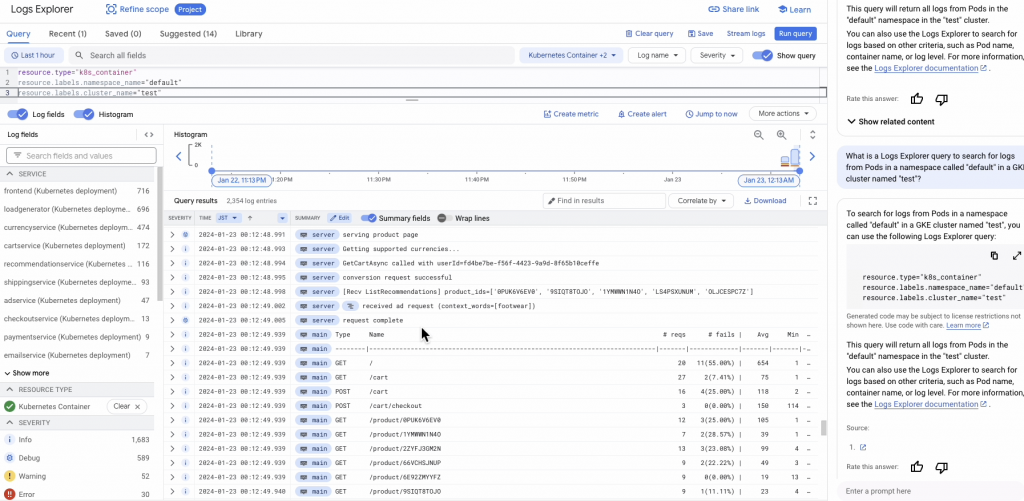Go to previous histogram time range
Screen dimensions: 1024x501
coord(179,155)
